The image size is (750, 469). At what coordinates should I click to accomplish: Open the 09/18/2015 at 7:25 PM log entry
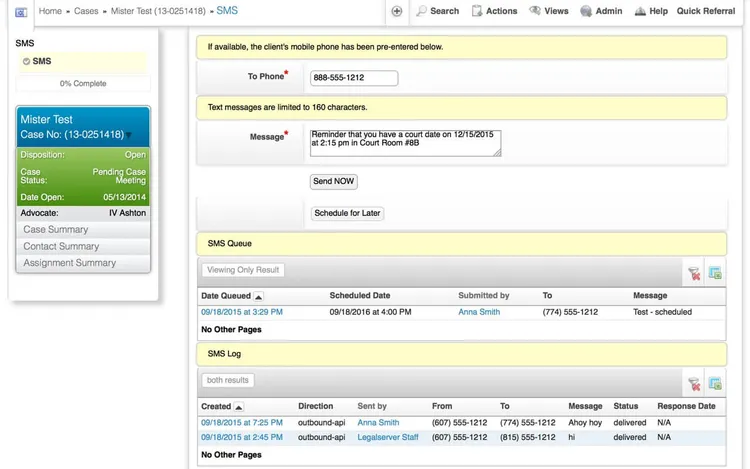pyautogui.click(x=242, y=423)
